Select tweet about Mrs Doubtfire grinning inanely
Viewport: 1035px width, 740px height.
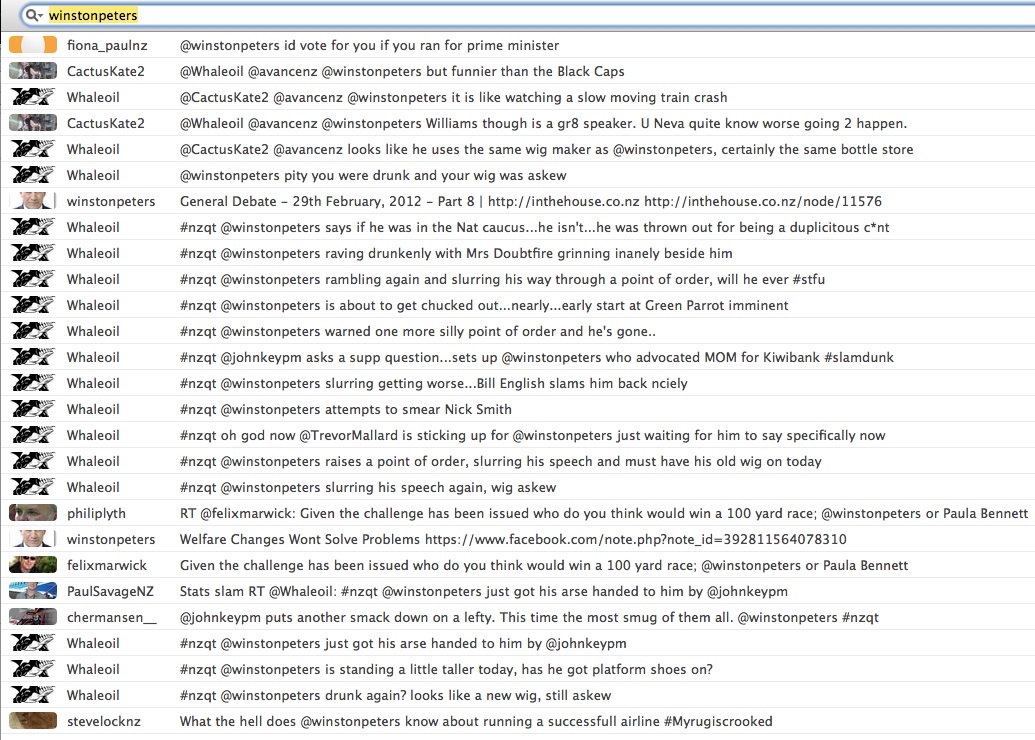(x=456, y=253)
